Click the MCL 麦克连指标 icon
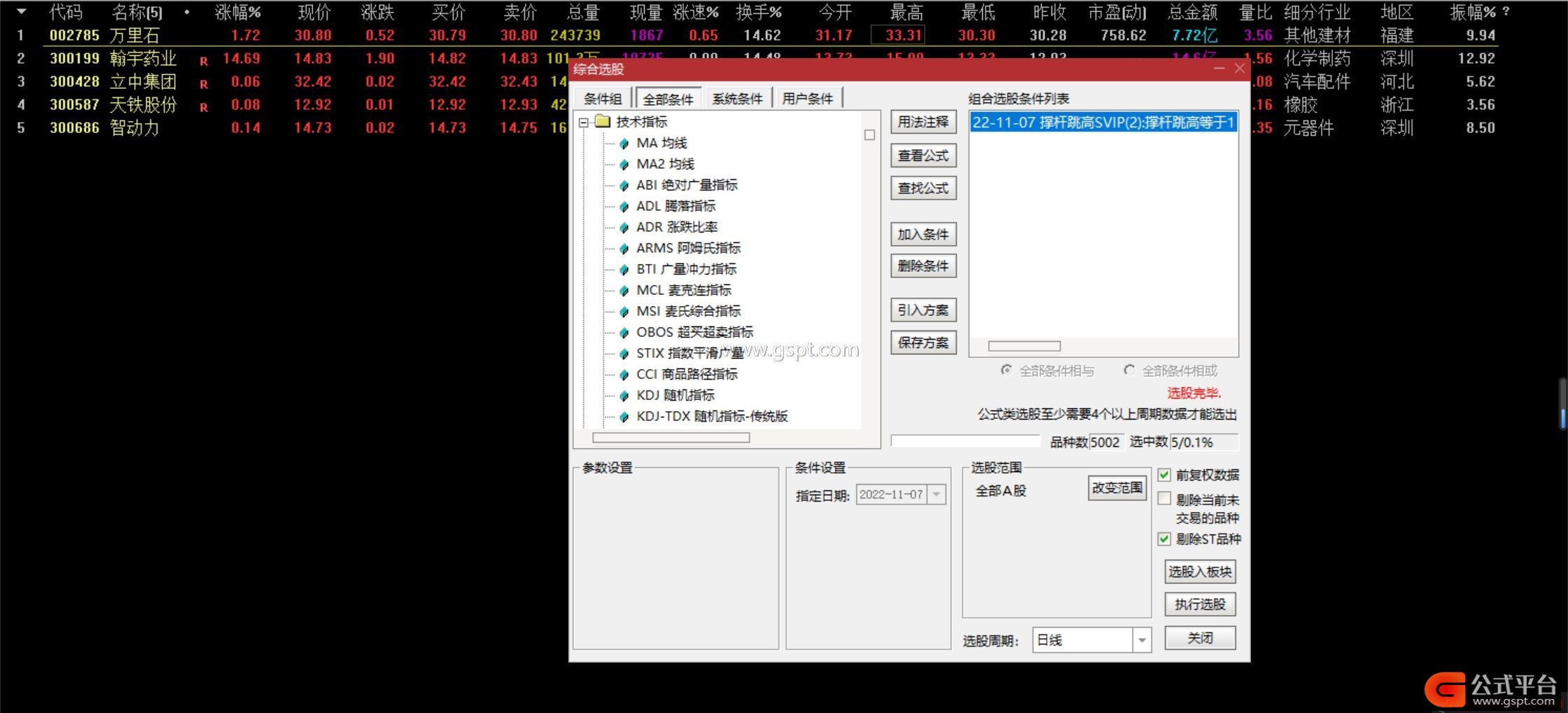This screenshot has width=1568, height=713. click(x=624, y=291)
